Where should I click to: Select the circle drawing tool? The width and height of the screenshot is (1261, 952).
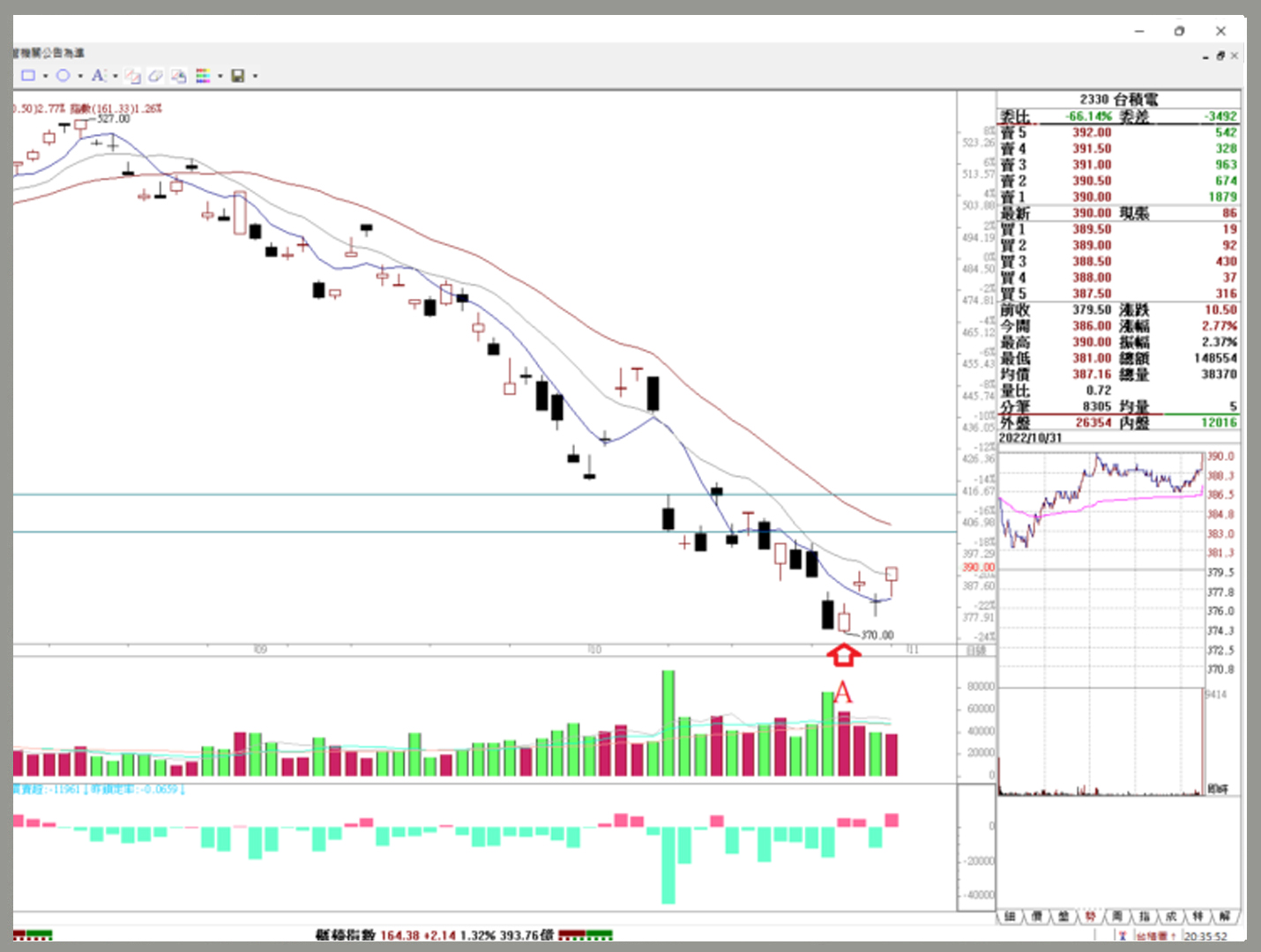[63, 76]
